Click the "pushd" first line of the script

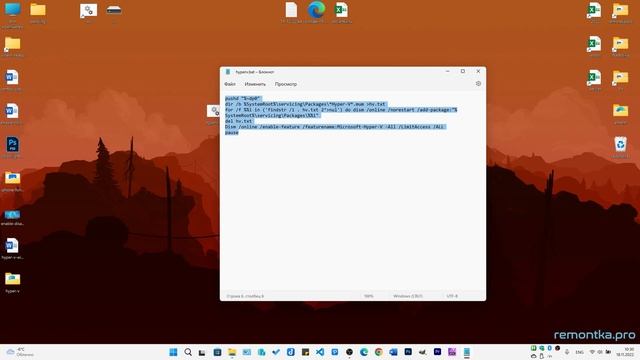pos(243,98)
